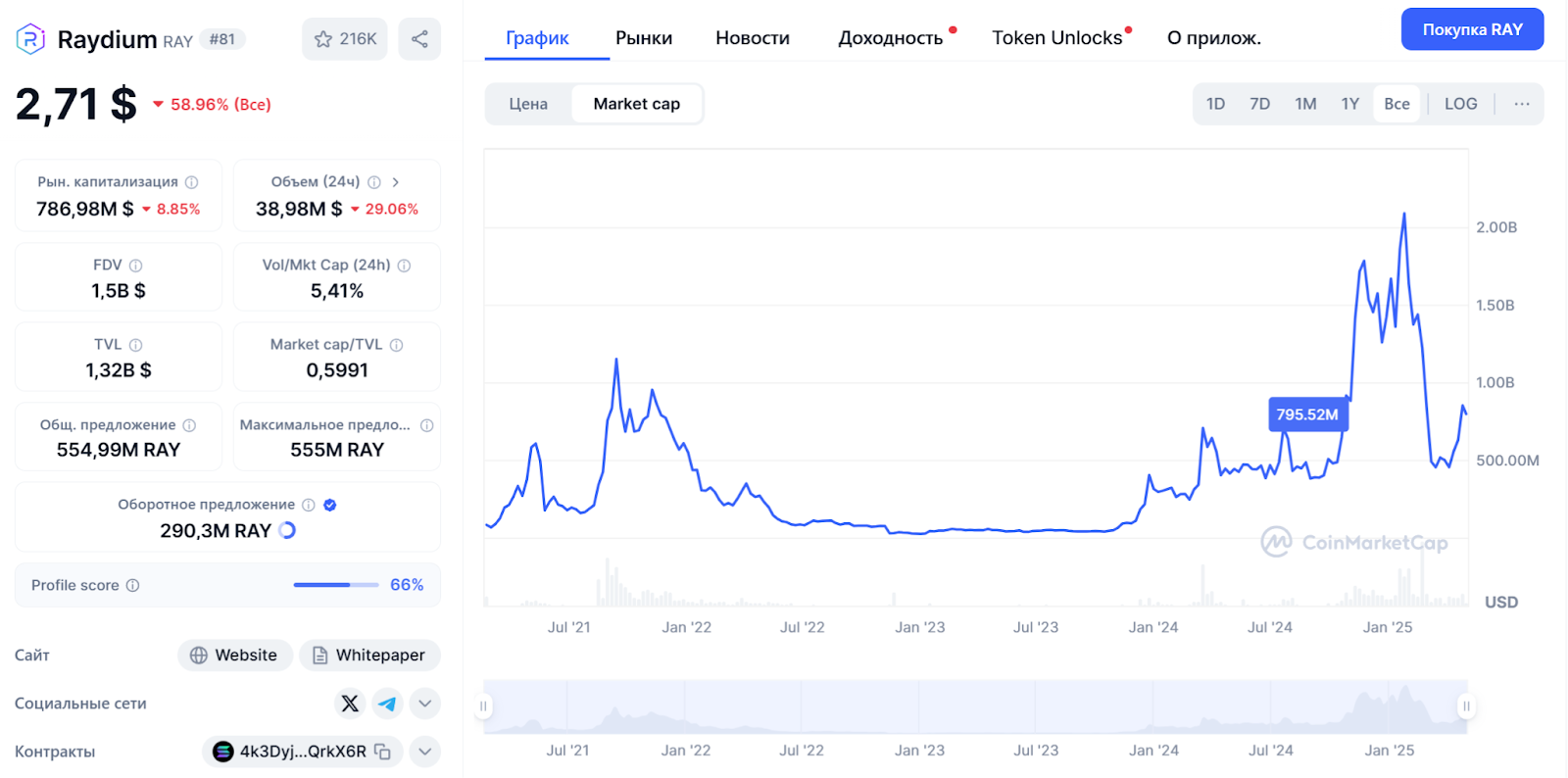Open the Доходность tab
The height and width of the screenshot is (778, 1568).
coord(891,38)
